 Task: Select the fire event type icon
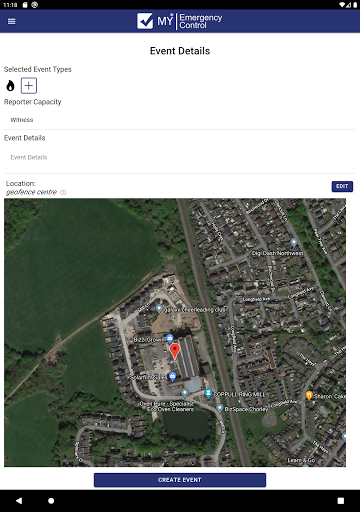[10, 86]
